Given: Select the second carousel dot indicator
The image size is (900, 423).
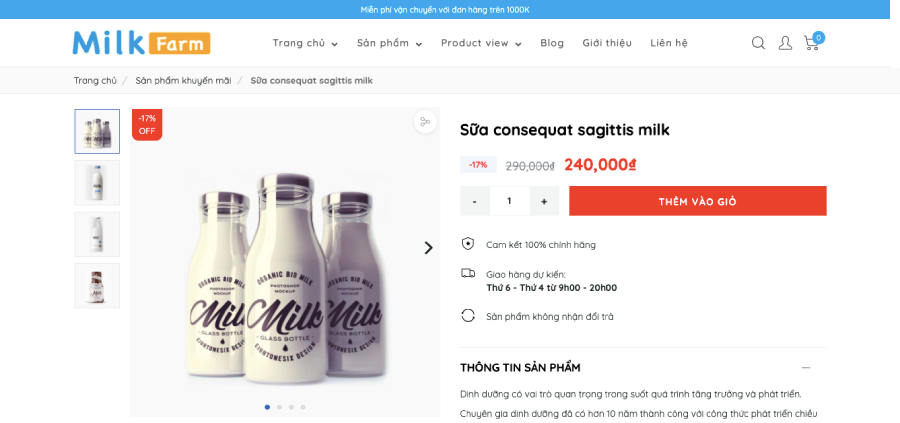Looking at the screenshot, I should [280, 407].
